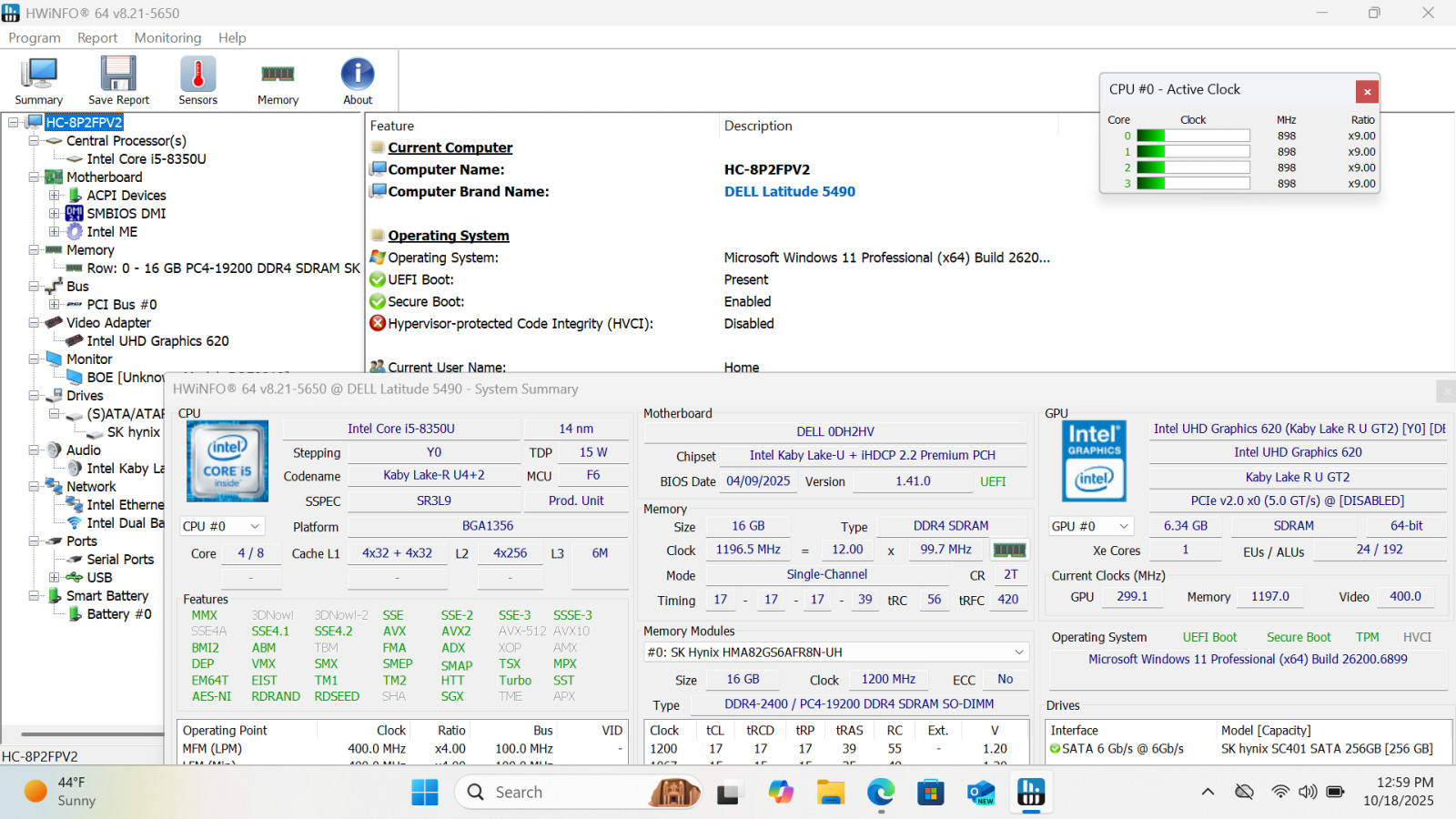The image size is (1456, 819).
Task: Open the SK Hynix memory module dropdown
Action: point(835,652)
